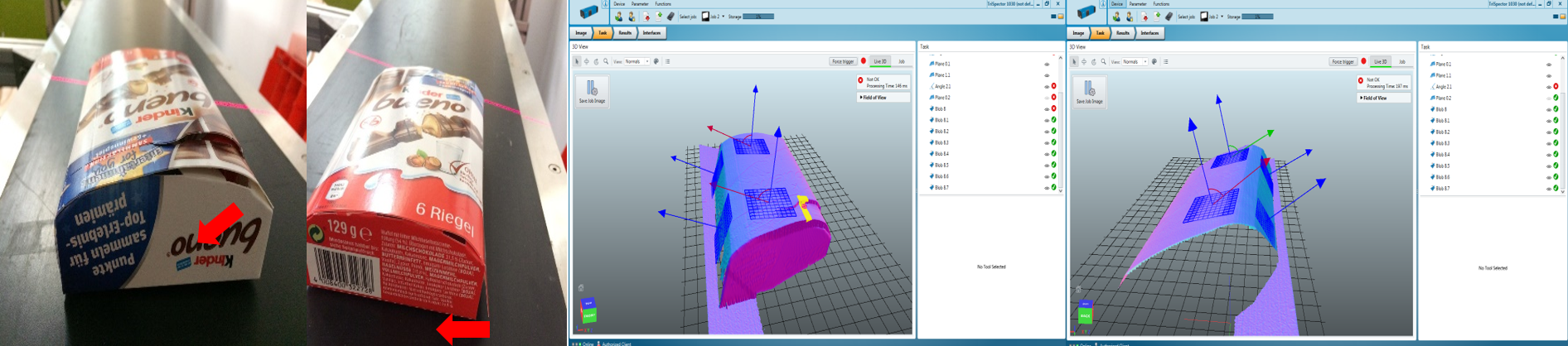The image size is (1568, 346).
Task: Open the Parameter menu in right window
Action: [1138, 4]
